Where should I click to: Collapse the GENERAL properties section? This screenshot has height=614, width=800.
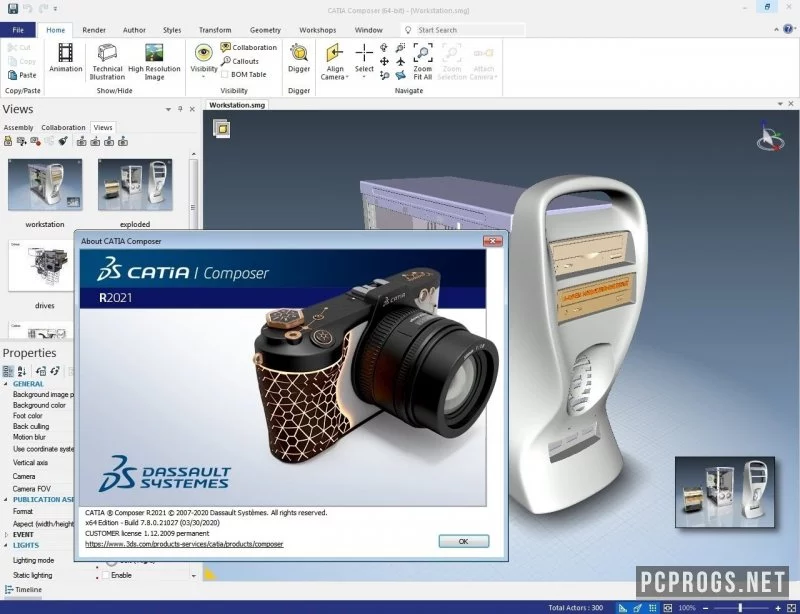click(6, 384)
